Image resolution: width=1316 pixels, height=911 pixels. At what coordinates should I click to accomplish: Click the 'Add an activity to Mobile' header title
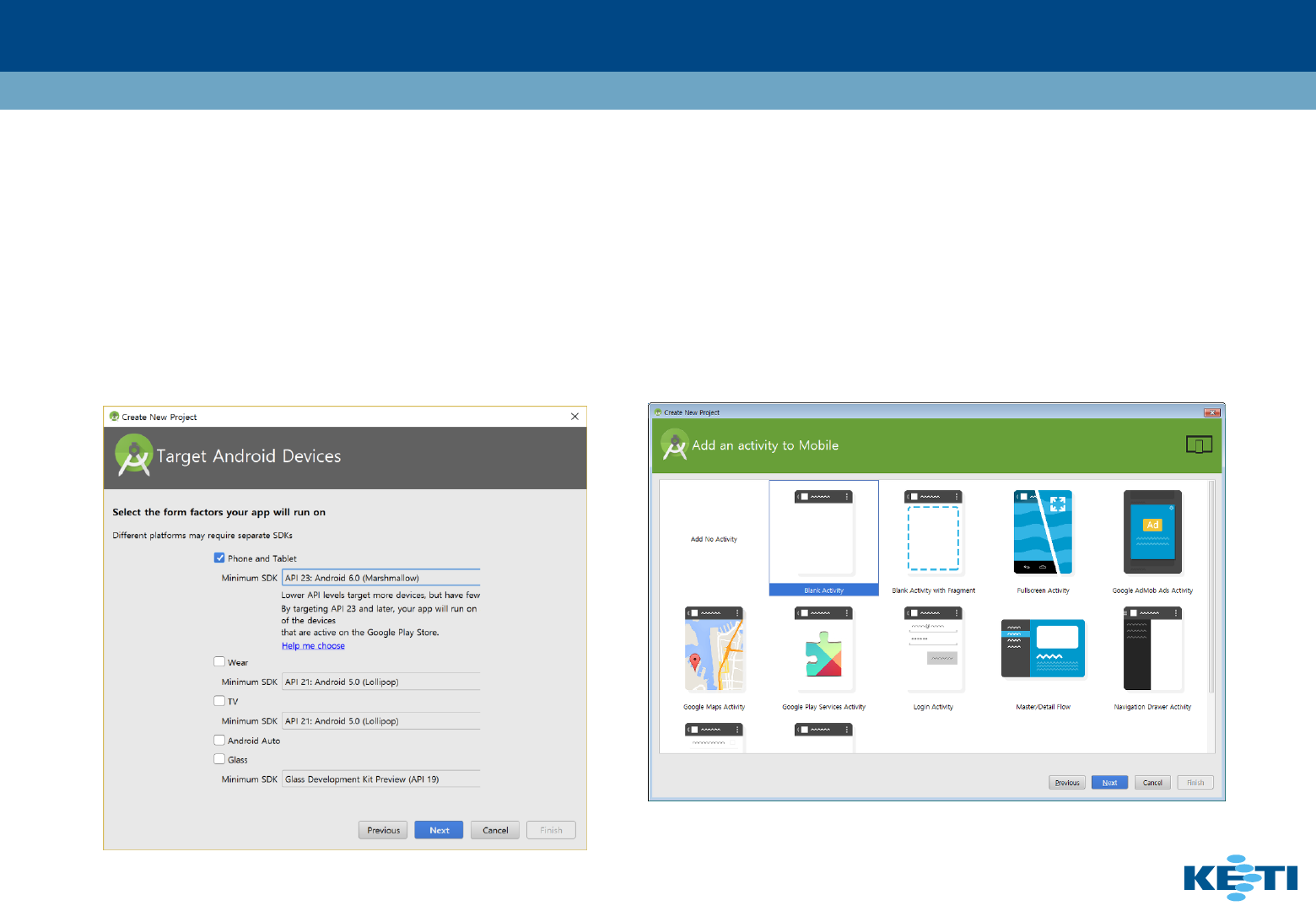(x=765, y=445)
